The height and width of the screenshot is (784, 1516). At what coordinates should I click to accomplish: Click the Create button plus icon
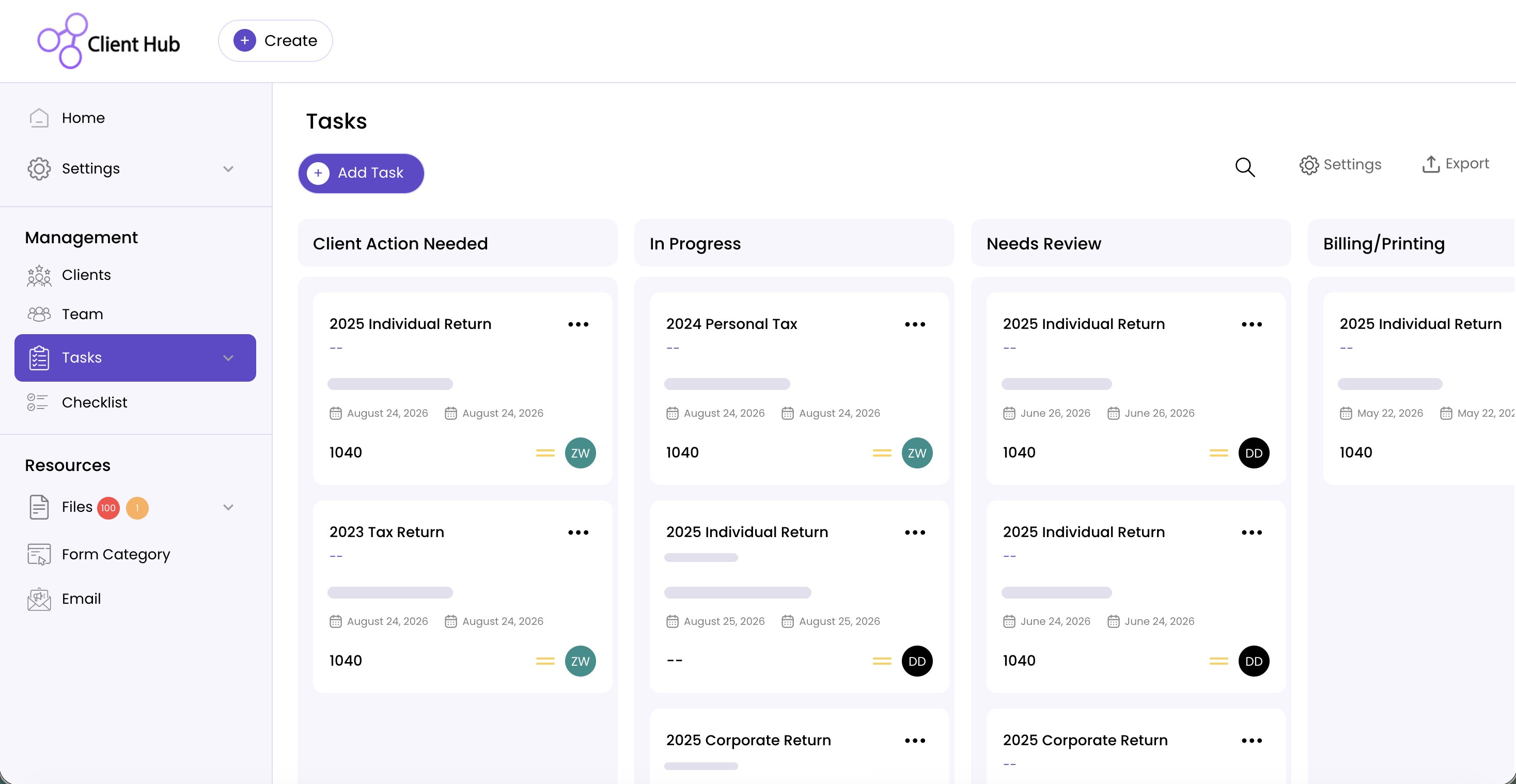(x=245, y=41)
